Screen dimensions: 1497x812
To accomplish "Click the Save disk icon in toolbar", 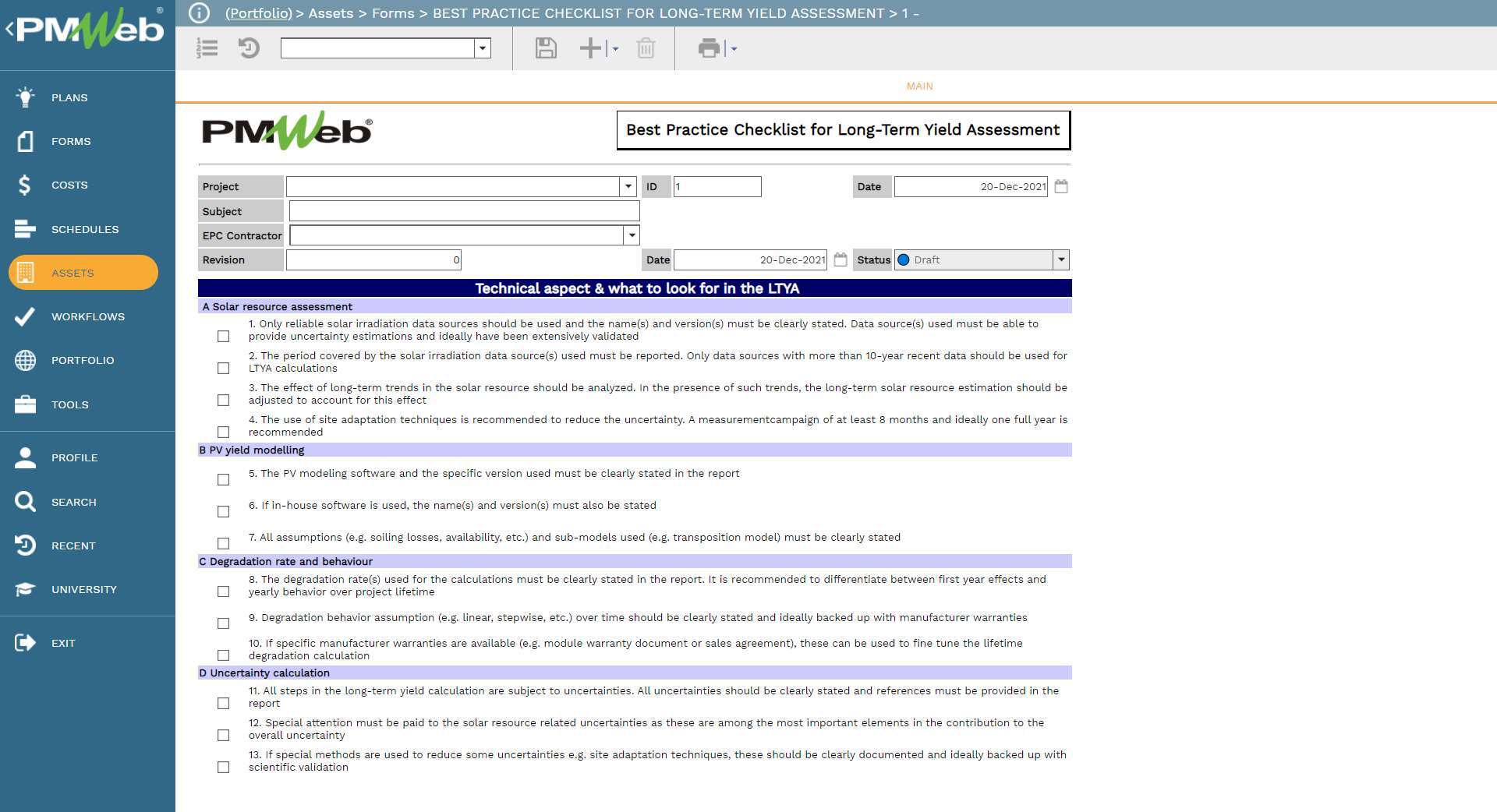I will point(546,48).
